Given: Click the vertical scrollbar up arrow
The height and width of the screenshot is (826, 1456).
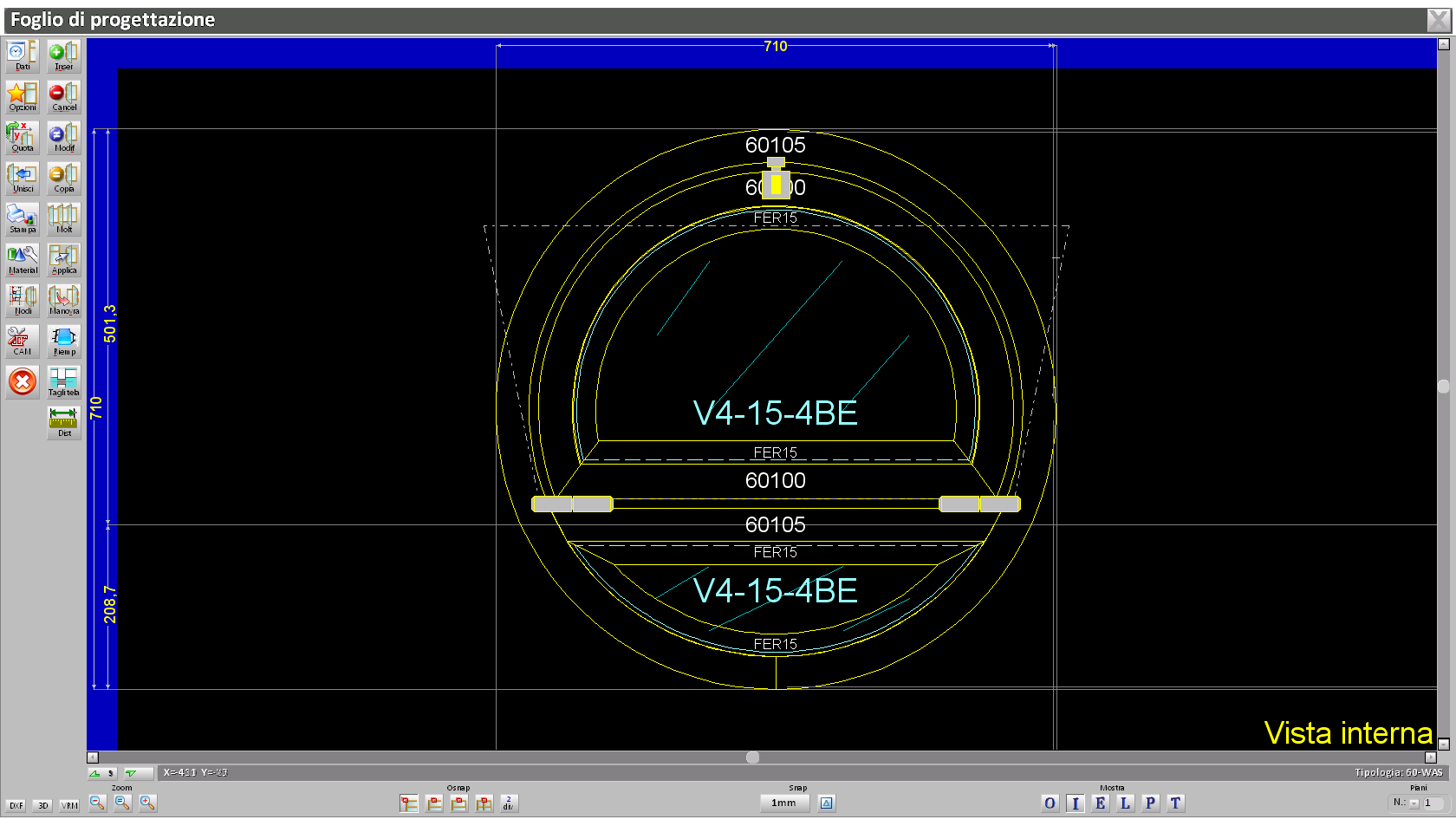Looking at the screenshot, I should (x=1444, y=44).
